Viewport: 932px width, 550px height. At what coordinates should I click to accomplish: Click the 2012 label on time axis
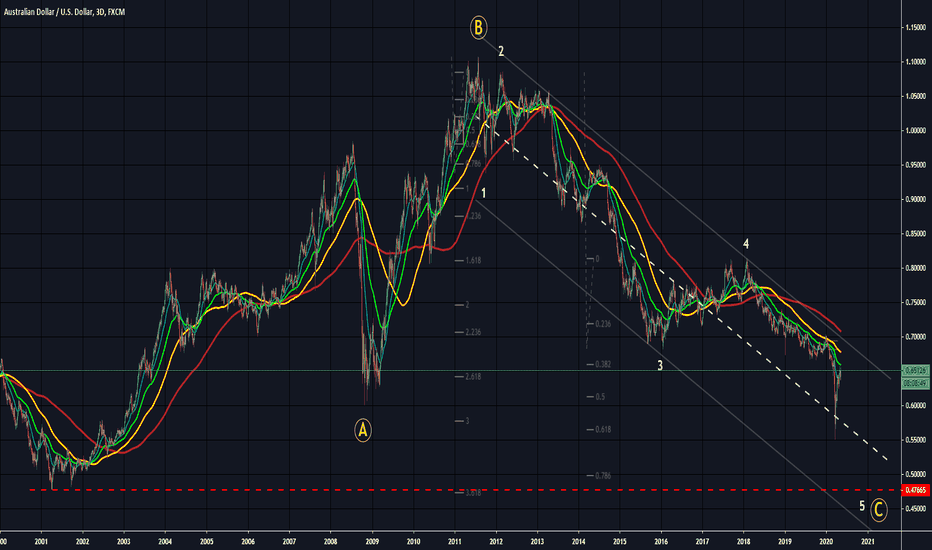pos(496,542)
